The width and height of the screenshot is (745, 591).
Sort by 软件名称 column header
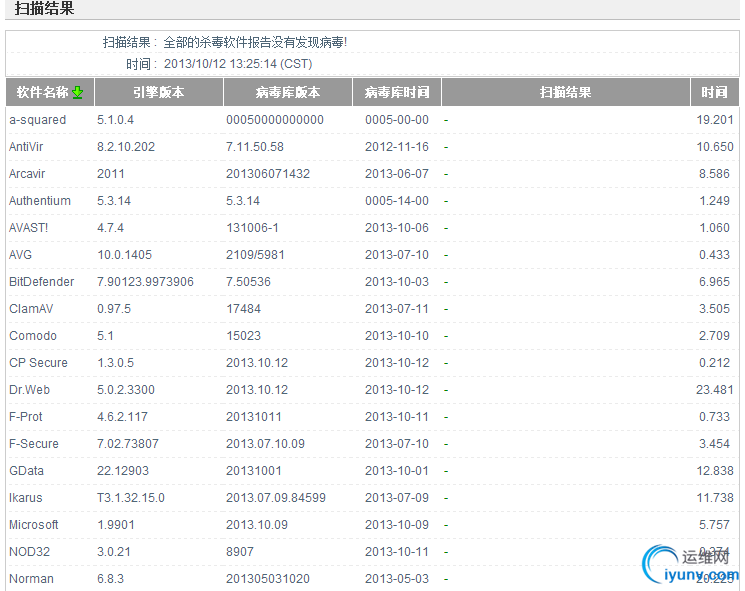[x=50, y=92]
